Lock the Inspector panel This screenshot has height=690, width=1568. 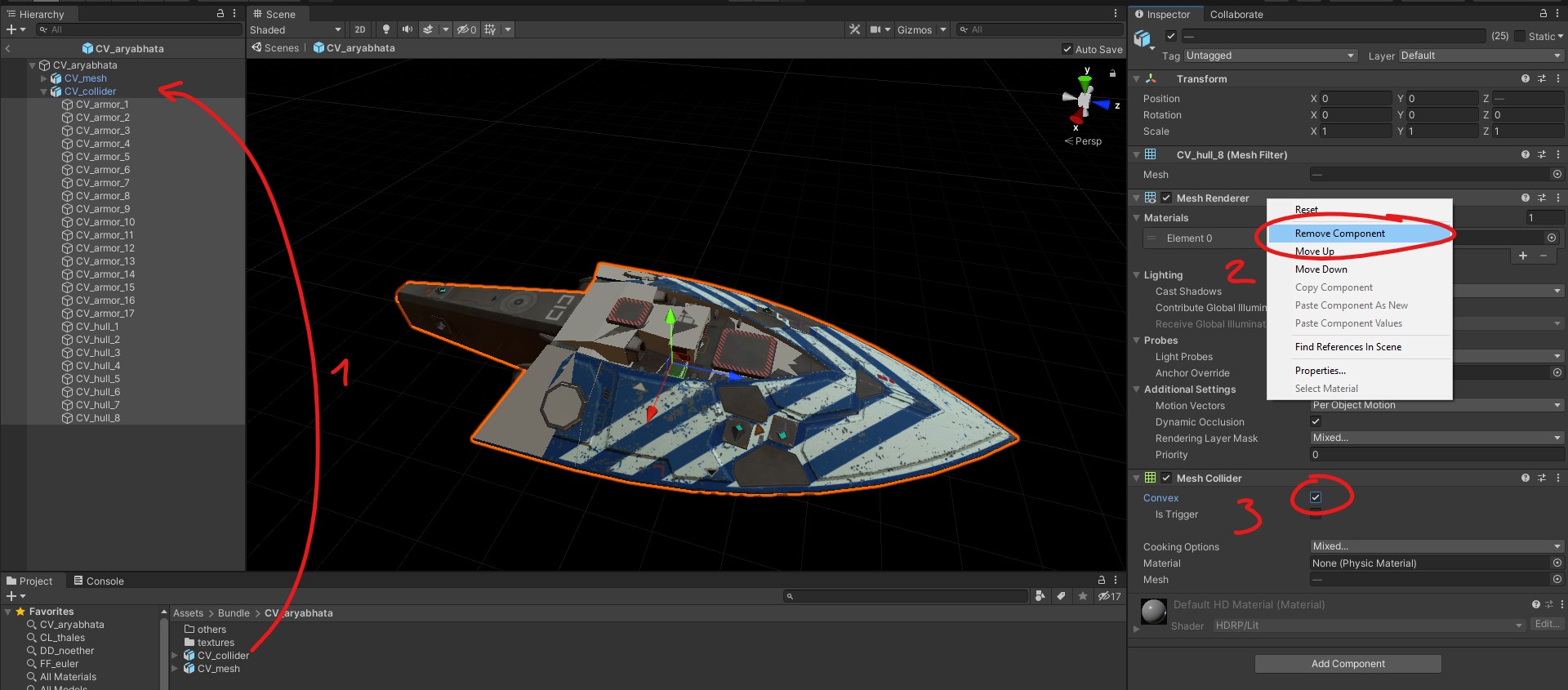[x=1543, y=14]
